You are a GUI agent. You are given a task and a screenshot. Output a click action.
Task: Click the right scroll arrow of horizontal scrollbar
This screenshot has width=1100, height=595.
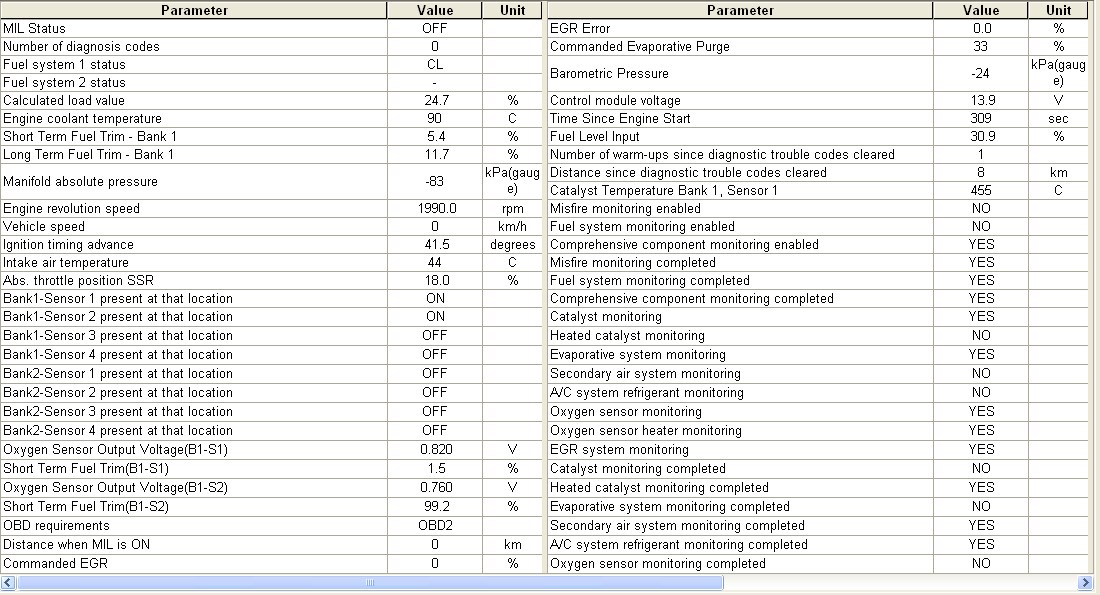[1085, 582]
